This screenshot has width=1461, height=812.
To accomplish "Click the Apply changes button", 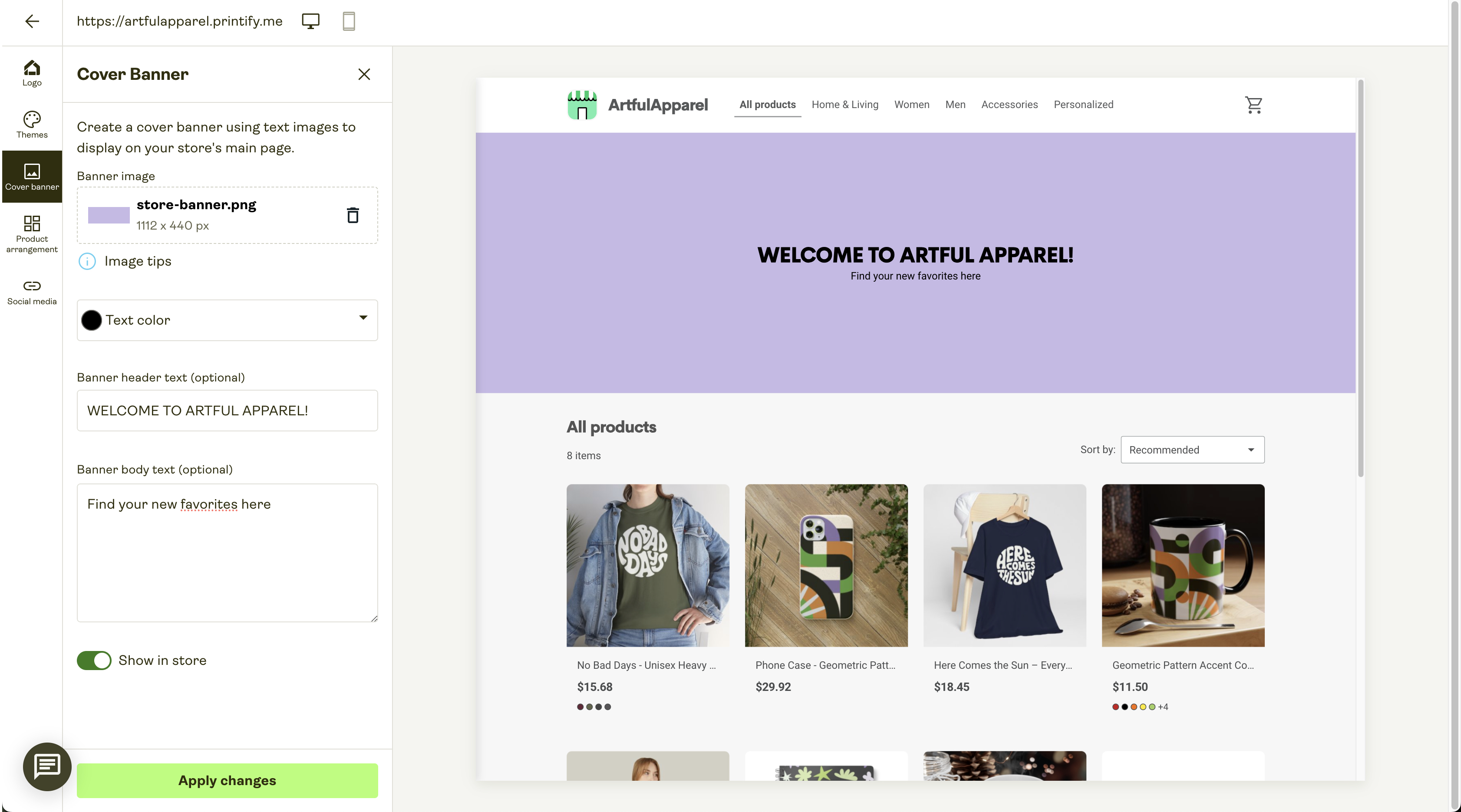I will click(227, 780).
